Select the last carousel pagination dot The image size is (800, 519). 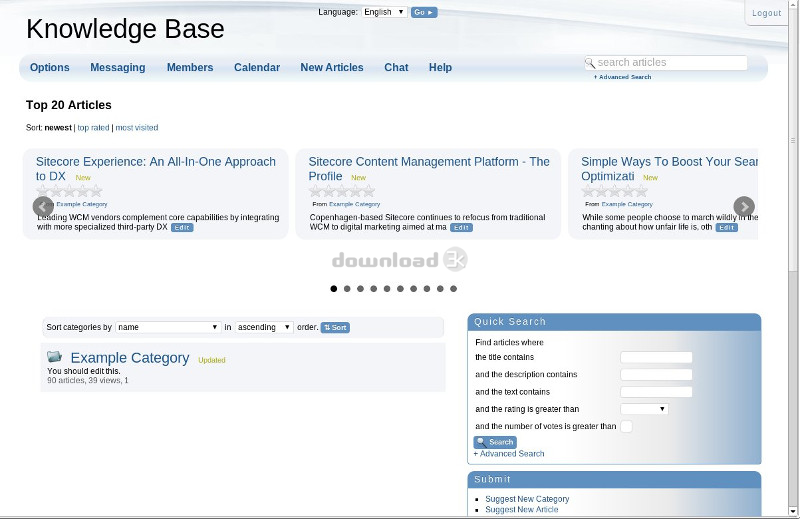point(453,289)
